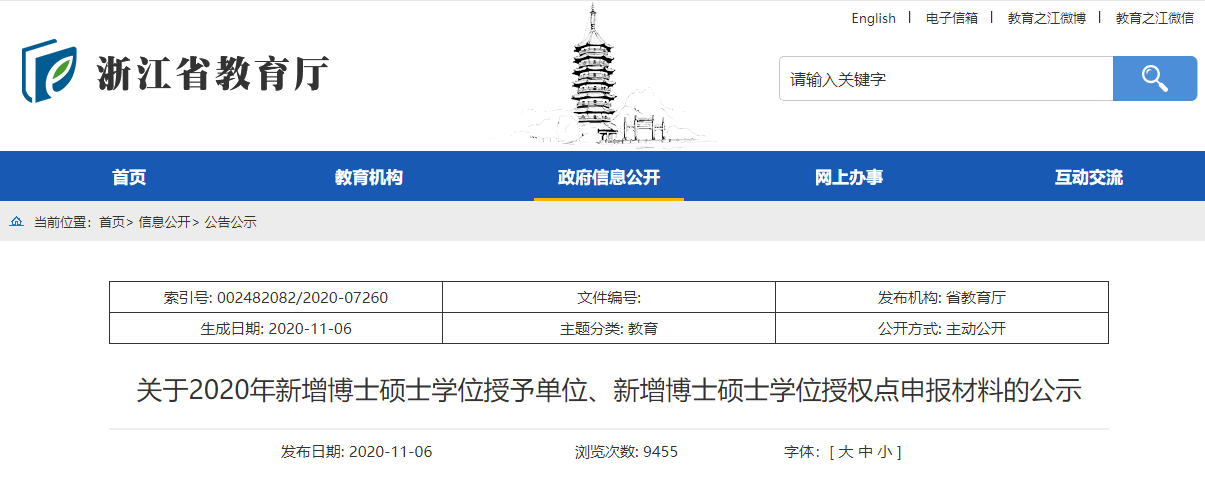The image size is (1205, 489).
Task: Click the Zhejiang Education Department logo
Action: pos(175,72)
